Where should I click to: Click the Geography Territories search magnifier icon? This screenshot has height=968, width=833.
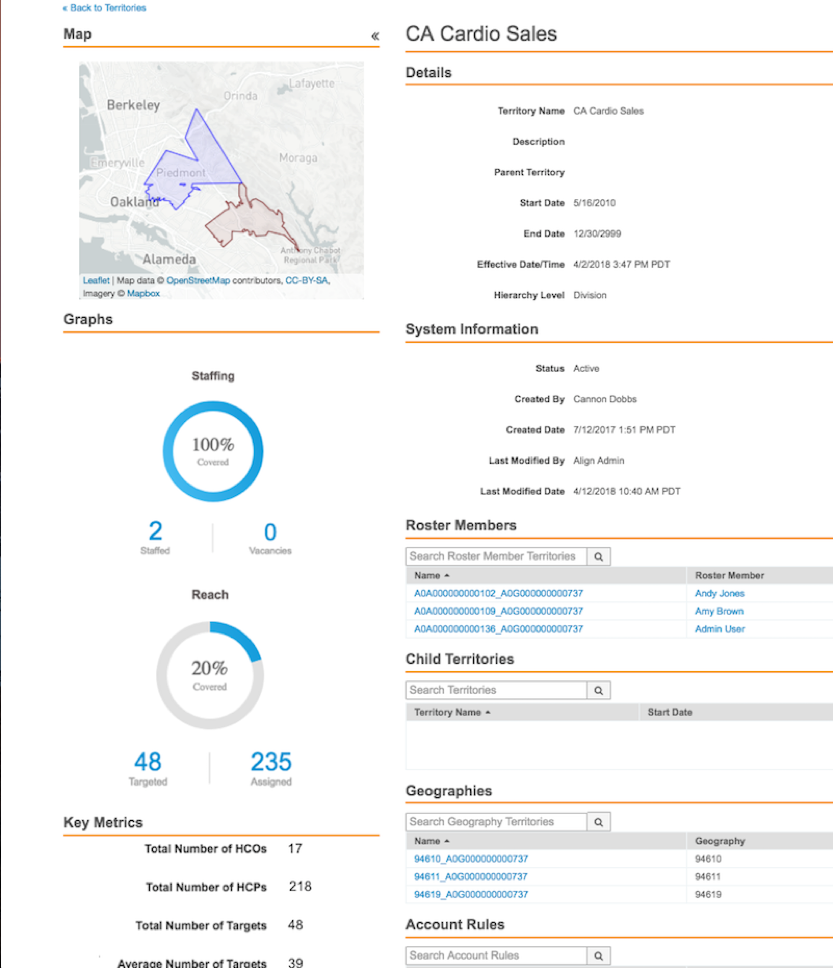(598, 822)
